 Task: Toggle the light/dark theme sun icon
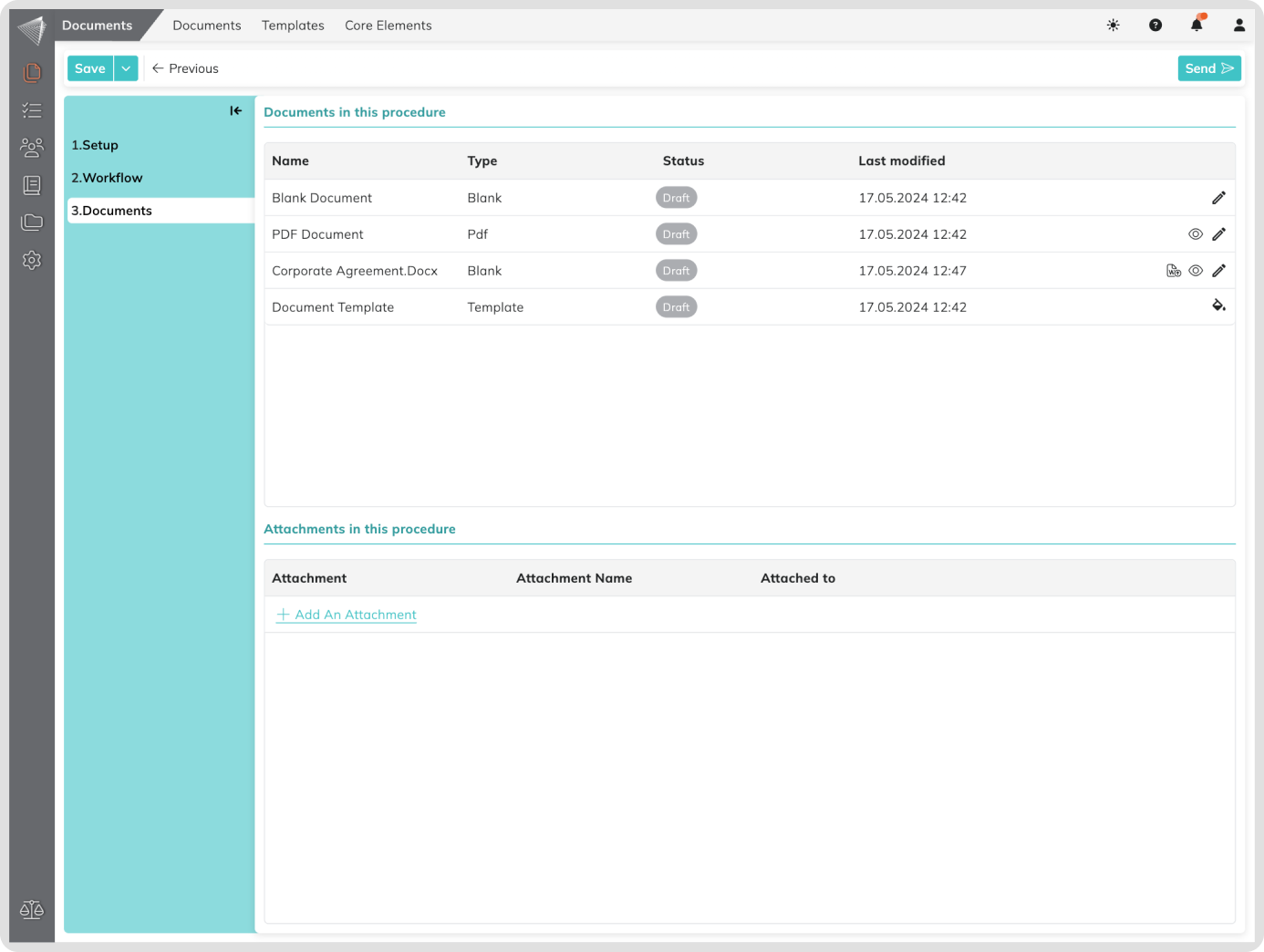(x=1113, y=26)
